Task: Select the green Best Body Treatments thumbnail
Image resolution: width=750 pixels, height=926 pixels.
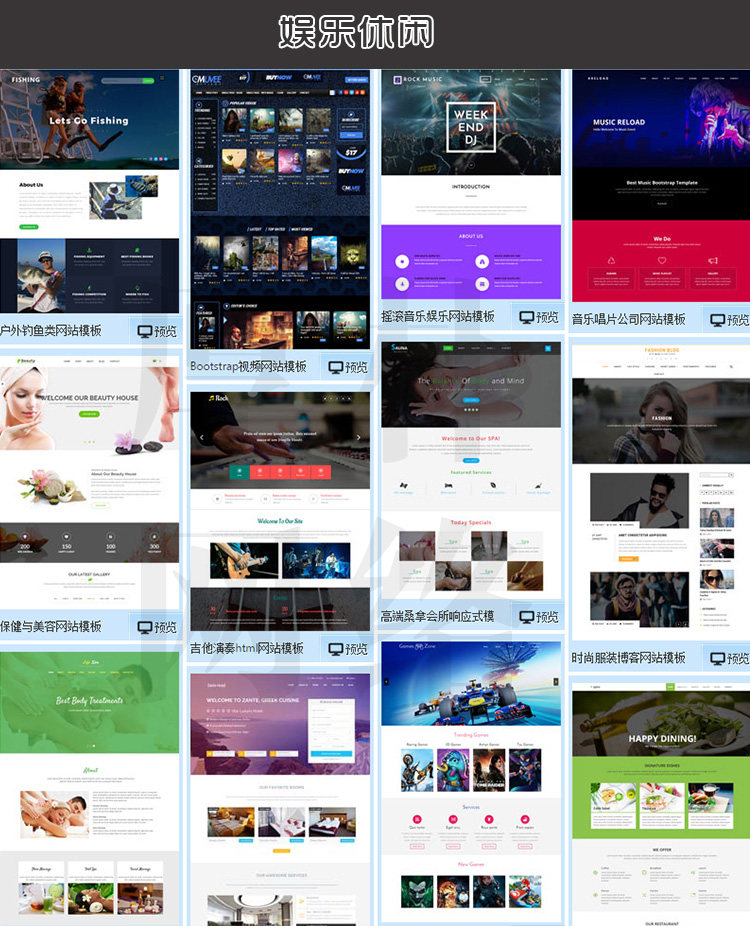Action: 89,789
